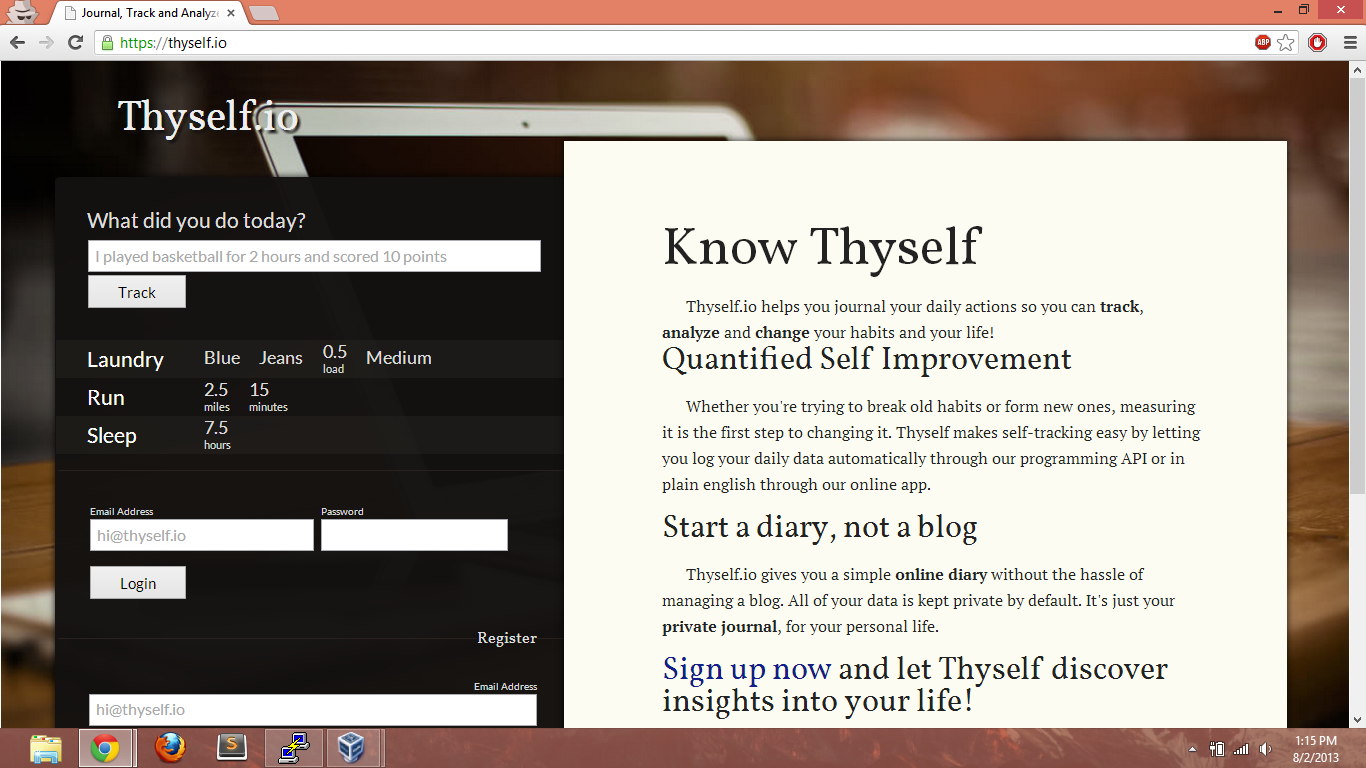Click the browser Forward arrow
This screenshot has height=768, width=1366.
[46, 42]
